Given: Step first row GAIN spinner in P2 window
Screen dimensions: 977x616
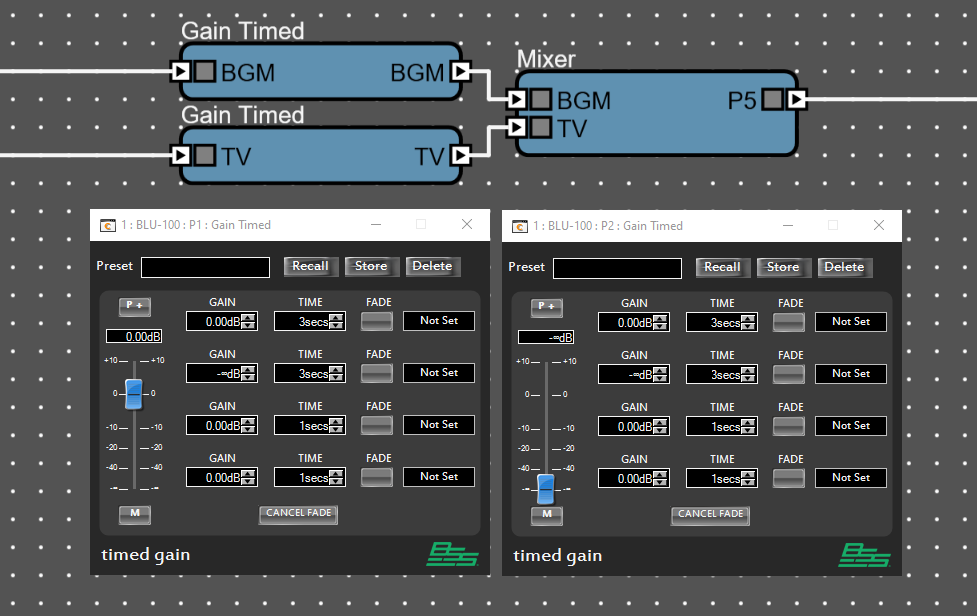Looking at the screenshot, I should click(660, 323).
